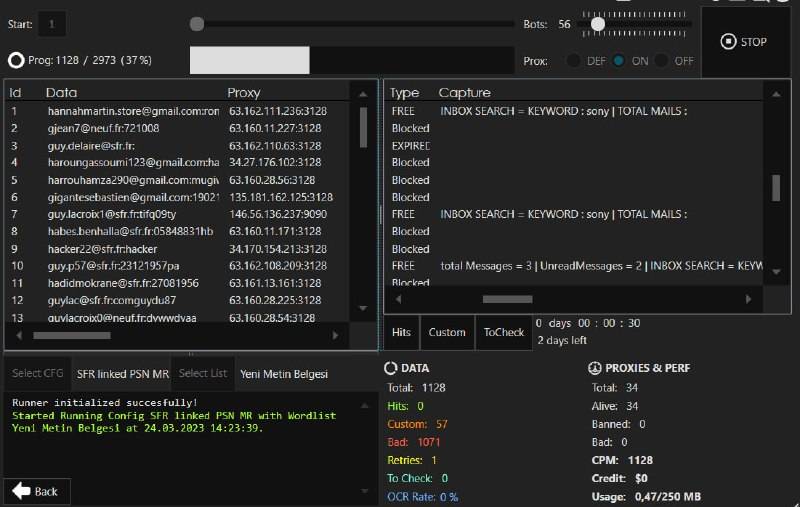Sort by the Type column header
Viewport: 800px width, 507px height.
click(x=405, y=93)
